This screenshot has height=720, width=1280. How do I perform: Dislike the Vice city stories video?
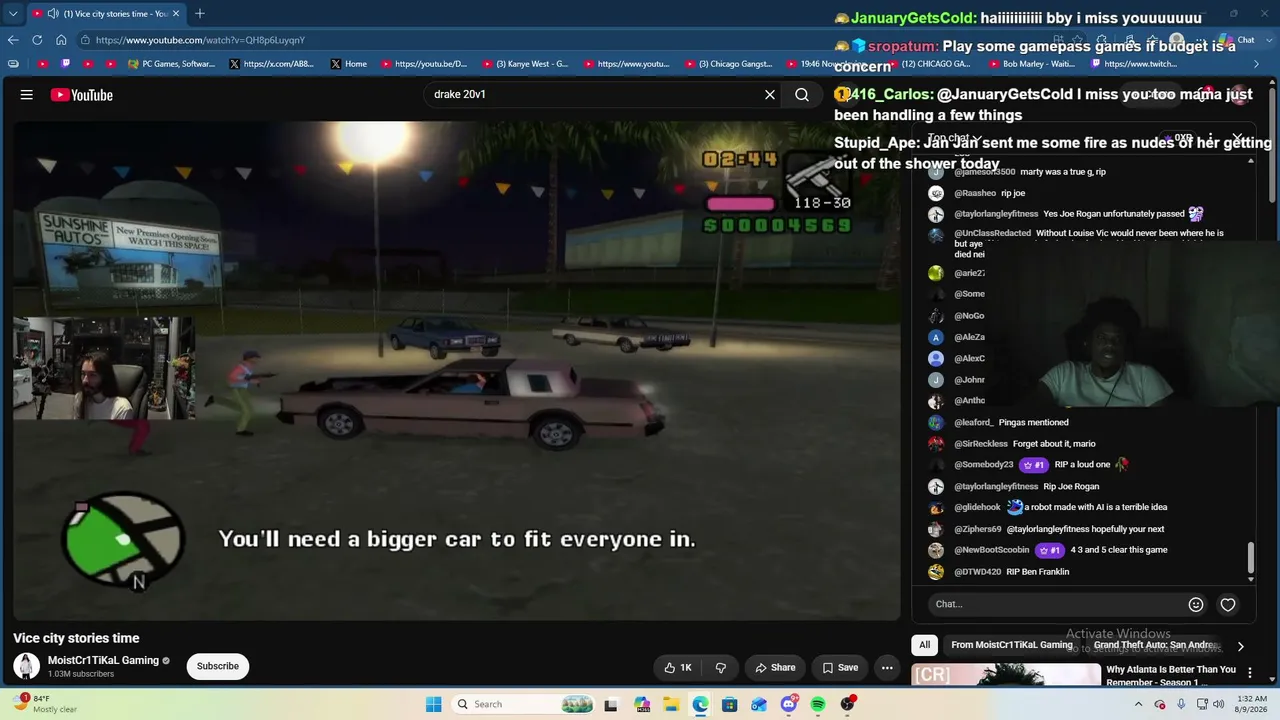720,667
